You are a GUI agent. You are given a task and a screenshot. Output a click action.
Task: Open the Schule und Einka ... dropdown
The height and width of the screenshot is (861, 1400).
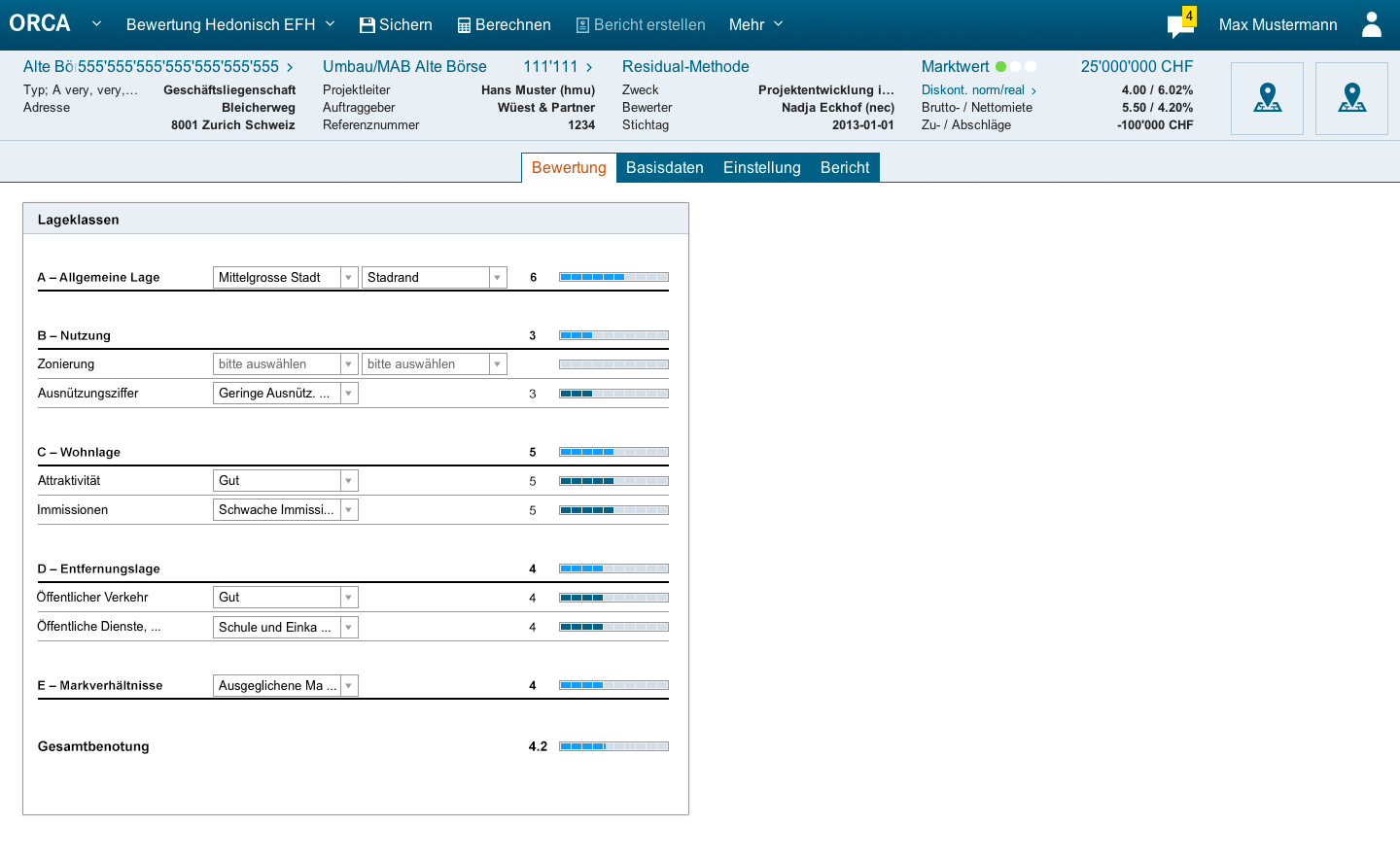(x=286, y=627)
